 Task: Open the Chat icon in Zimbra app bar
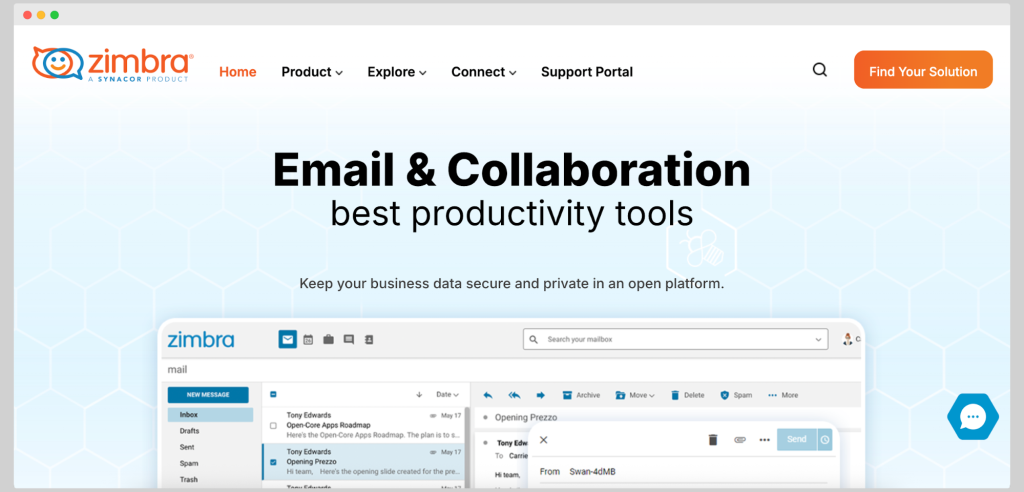coord(349,340)
